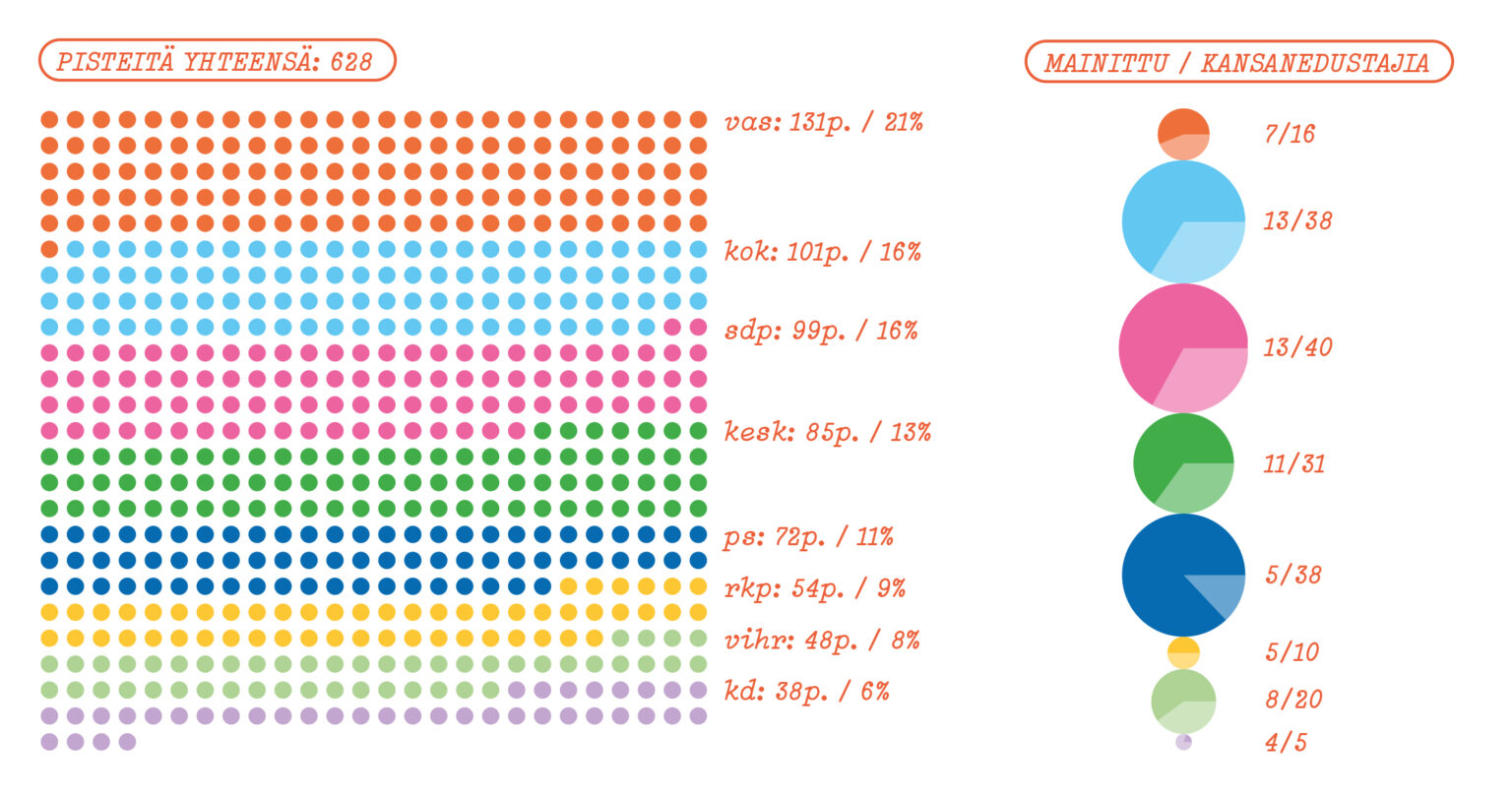Select the green kesk pie circle
This screenshot has height=795, width=1512.
1183,462
